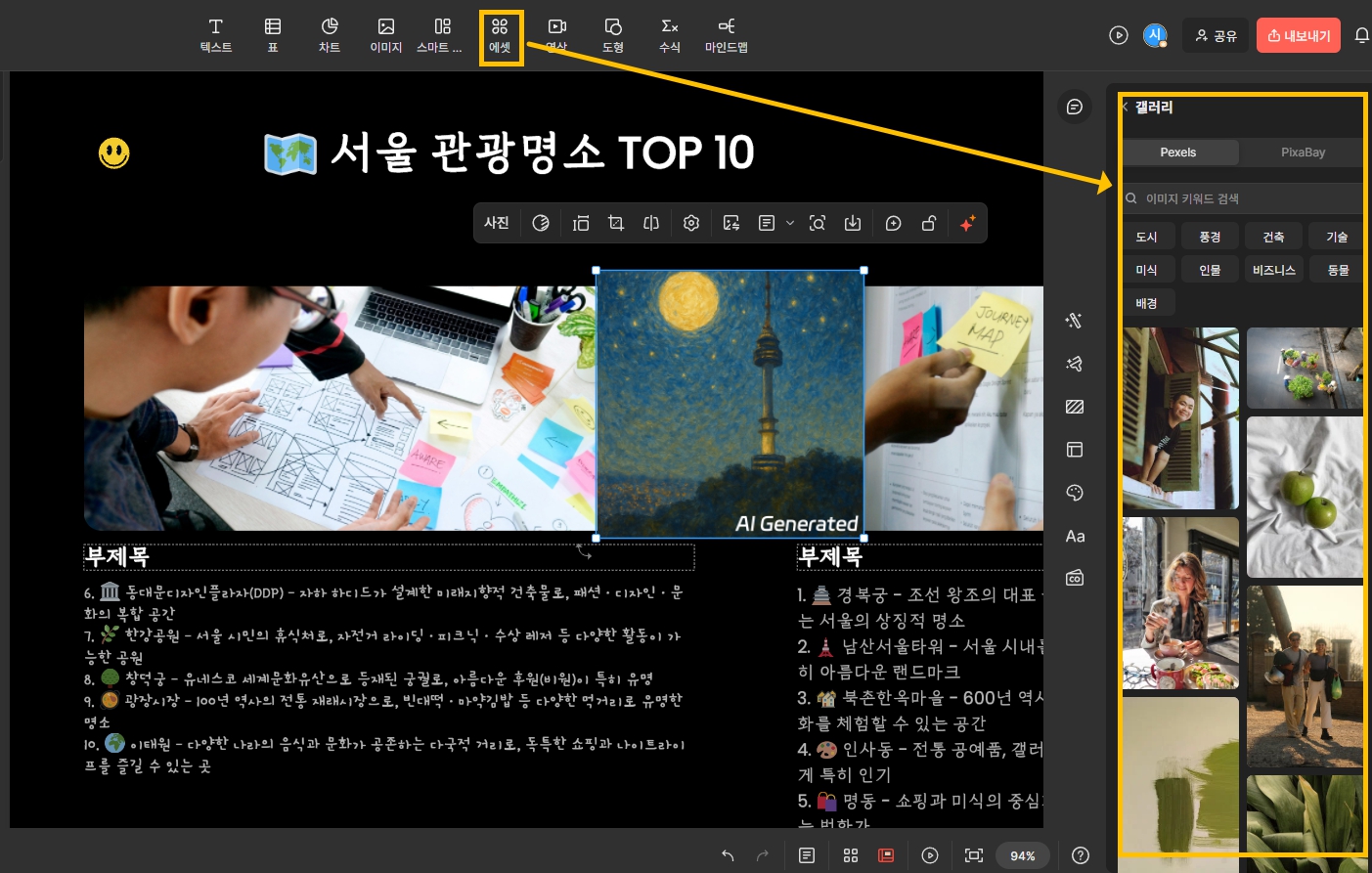Viewport: 1372px width, 873px height.
Task: Open the 에셋 assets tool
Action: pos(500,37)
